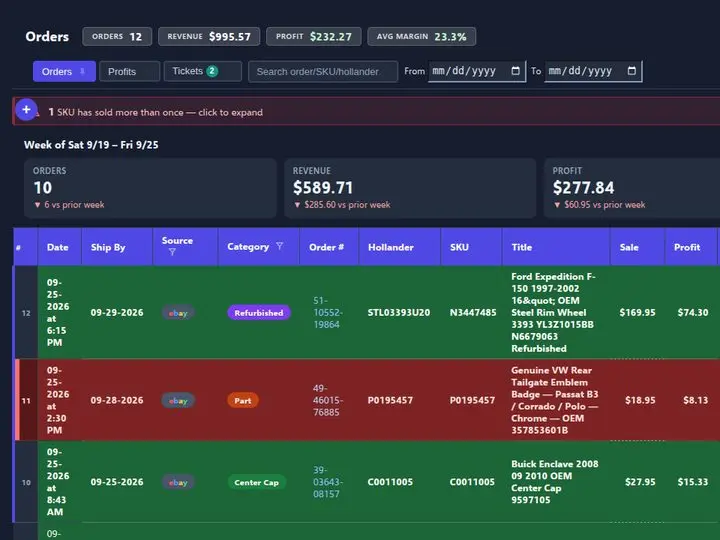
Task: Click Hollander value P0195457
Action: pyautogui.click(x=390, y=400)
